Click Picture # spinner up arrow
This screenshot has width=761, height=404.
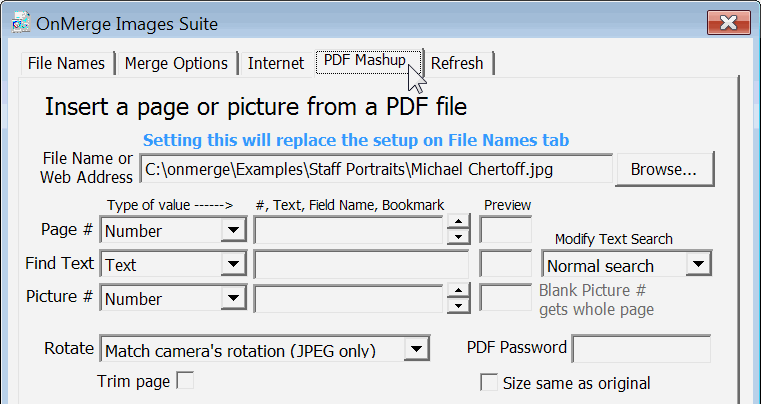point(458,291)
